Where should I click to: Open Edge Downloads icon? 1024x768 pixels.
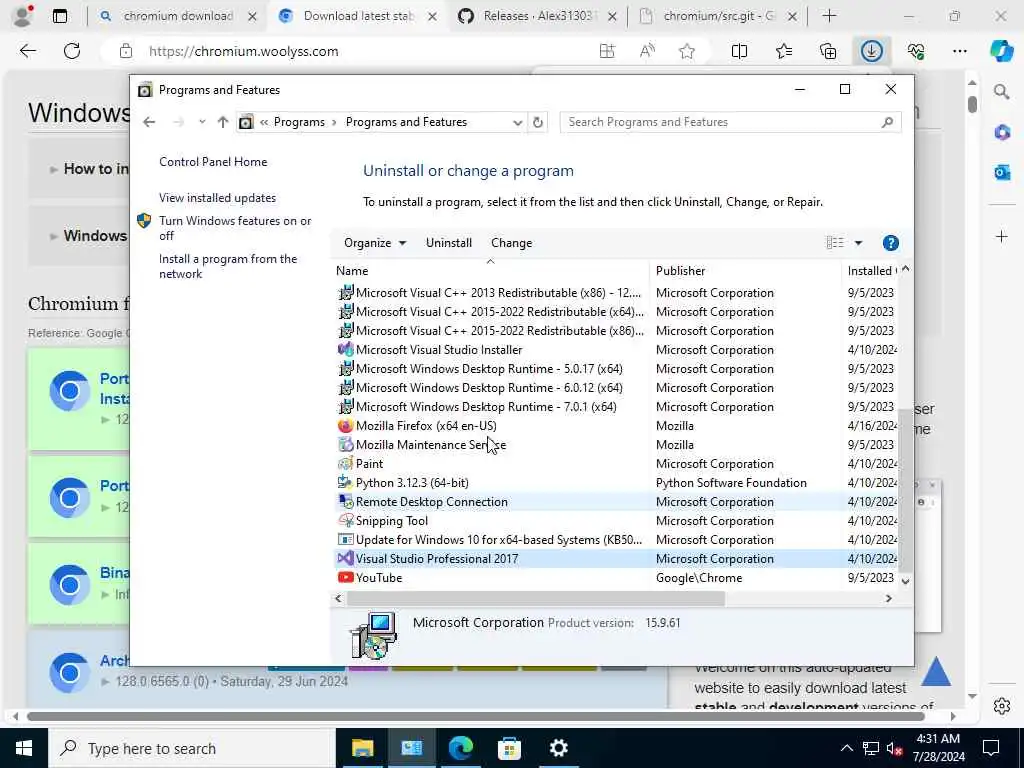(871, 51)
